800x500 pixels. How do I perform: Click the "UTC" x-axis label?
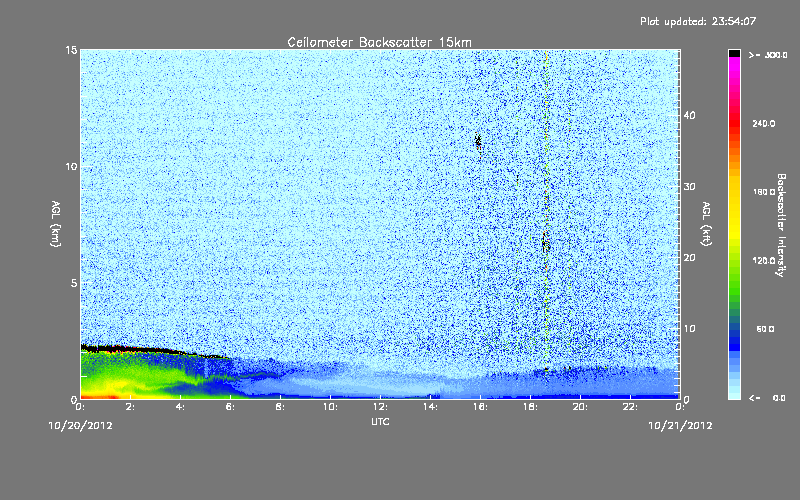[x=380, y=421]
